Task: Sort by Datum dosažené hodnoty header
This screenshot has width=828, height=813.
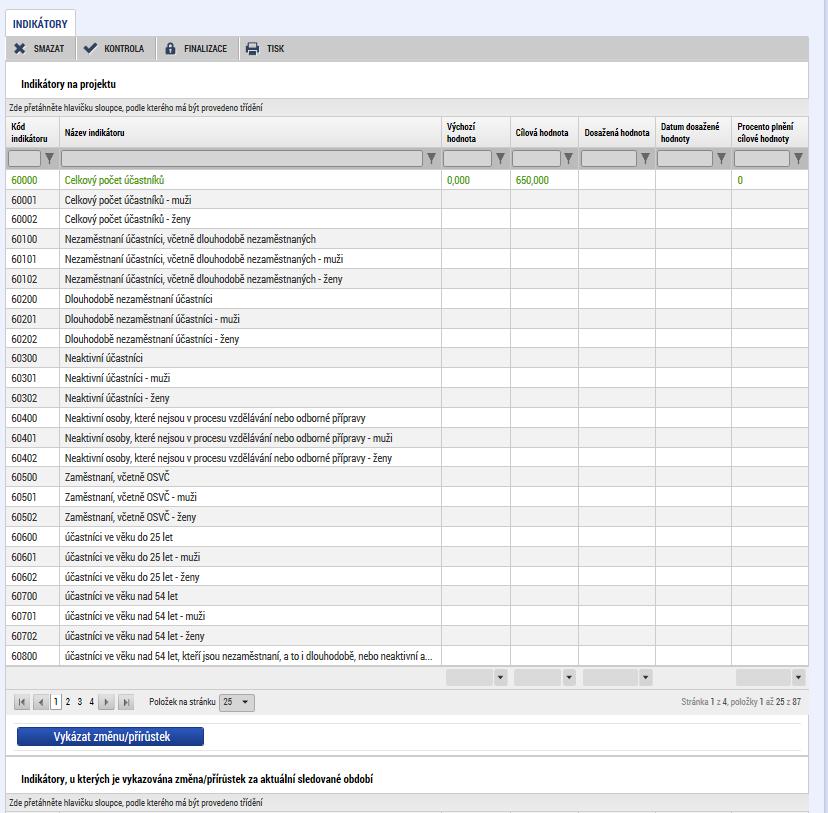Action: 693,133
